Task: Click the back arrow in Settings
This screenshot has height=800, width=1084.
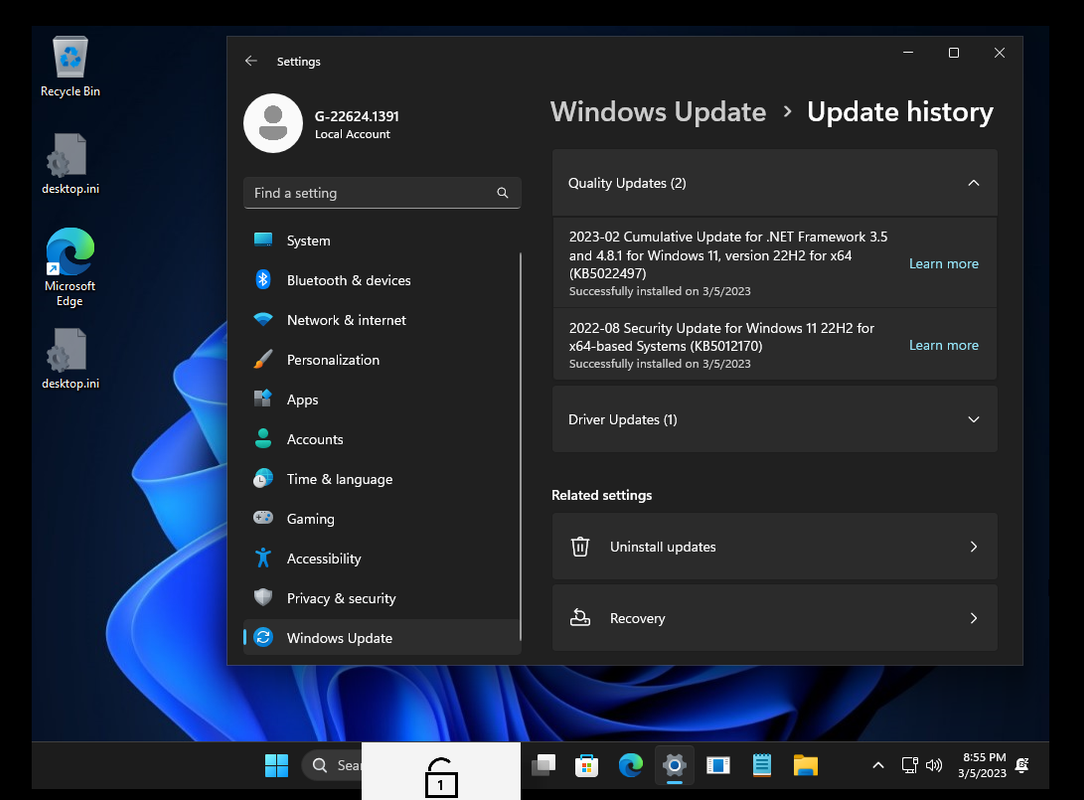Action: (x=251, y=61)
